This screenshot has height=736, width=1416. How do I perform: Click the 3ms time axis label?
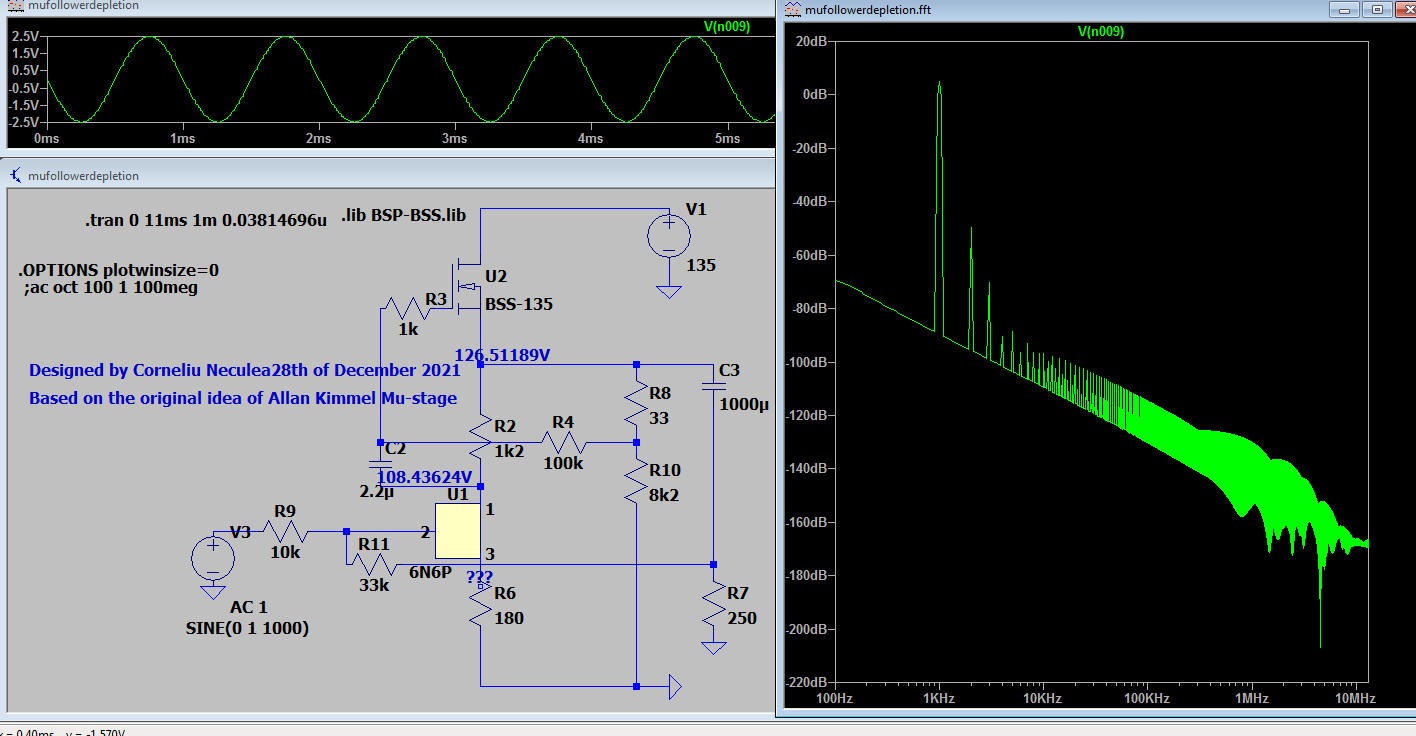click(x=455, y=138)
